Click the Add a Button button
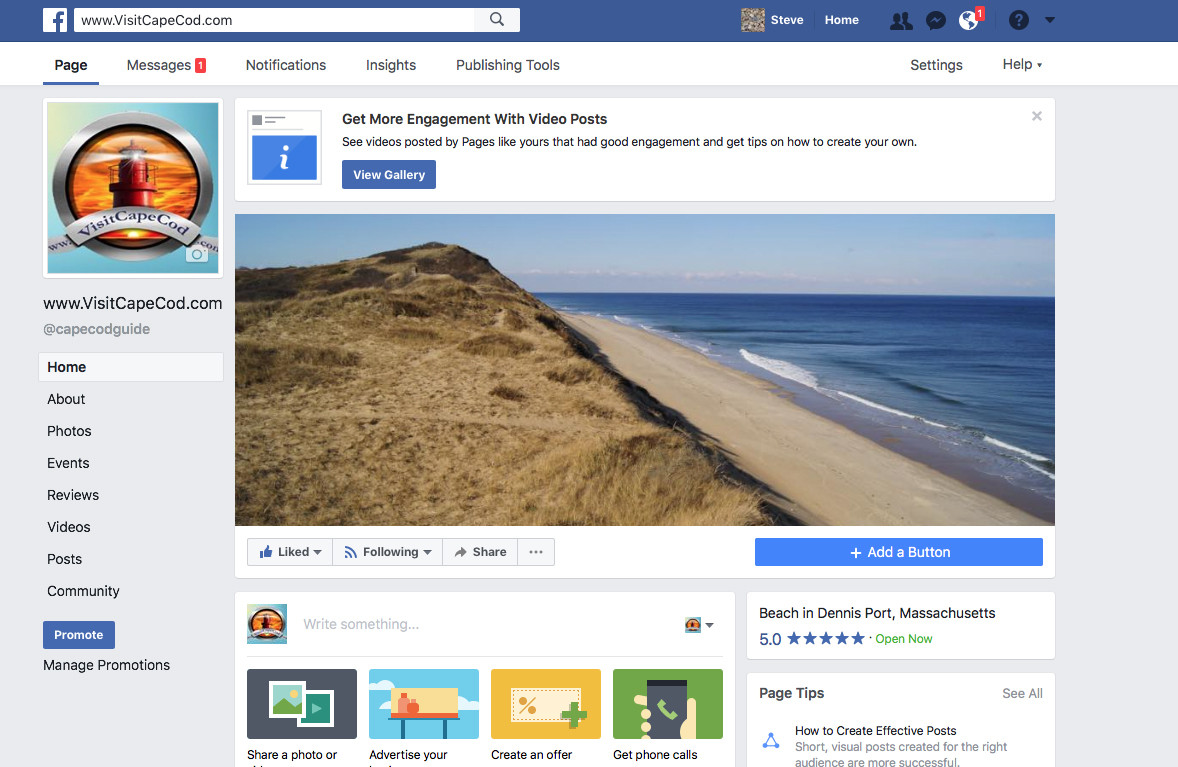The height and width of the screenshot is (767, 1178). click(x=899, y=552)
